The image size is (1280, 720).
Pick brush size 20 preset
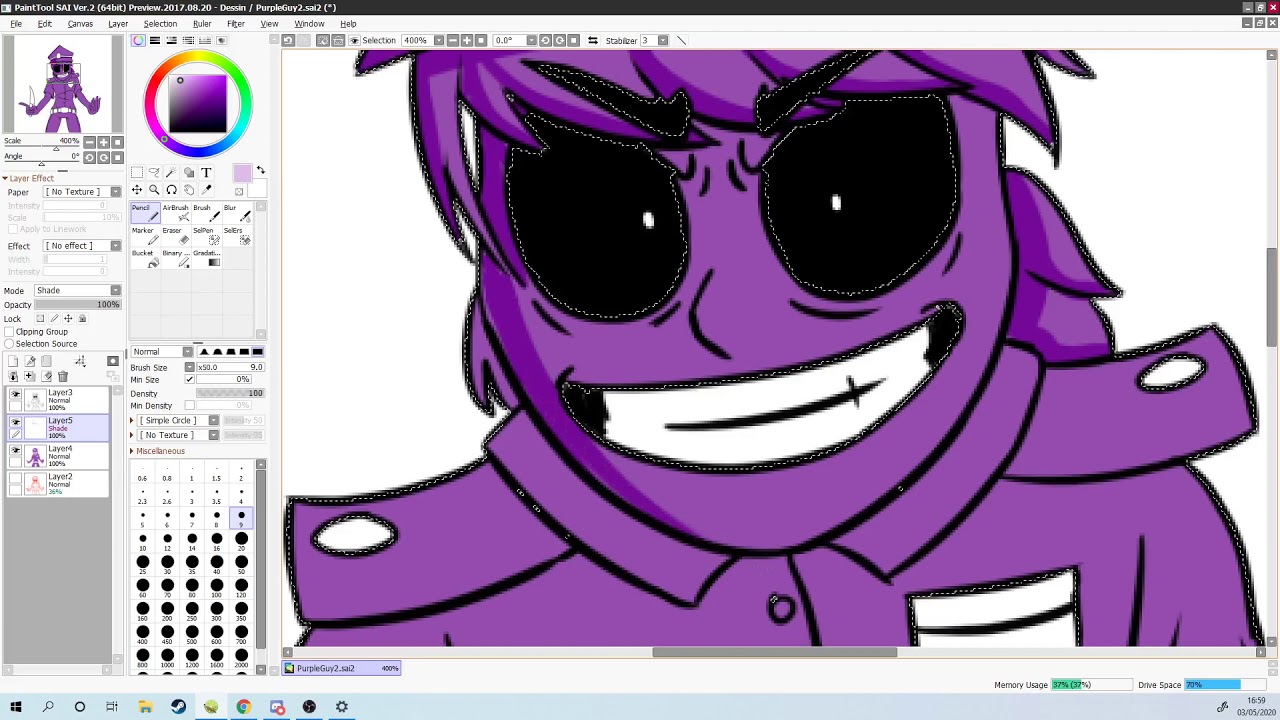[241, 541]
